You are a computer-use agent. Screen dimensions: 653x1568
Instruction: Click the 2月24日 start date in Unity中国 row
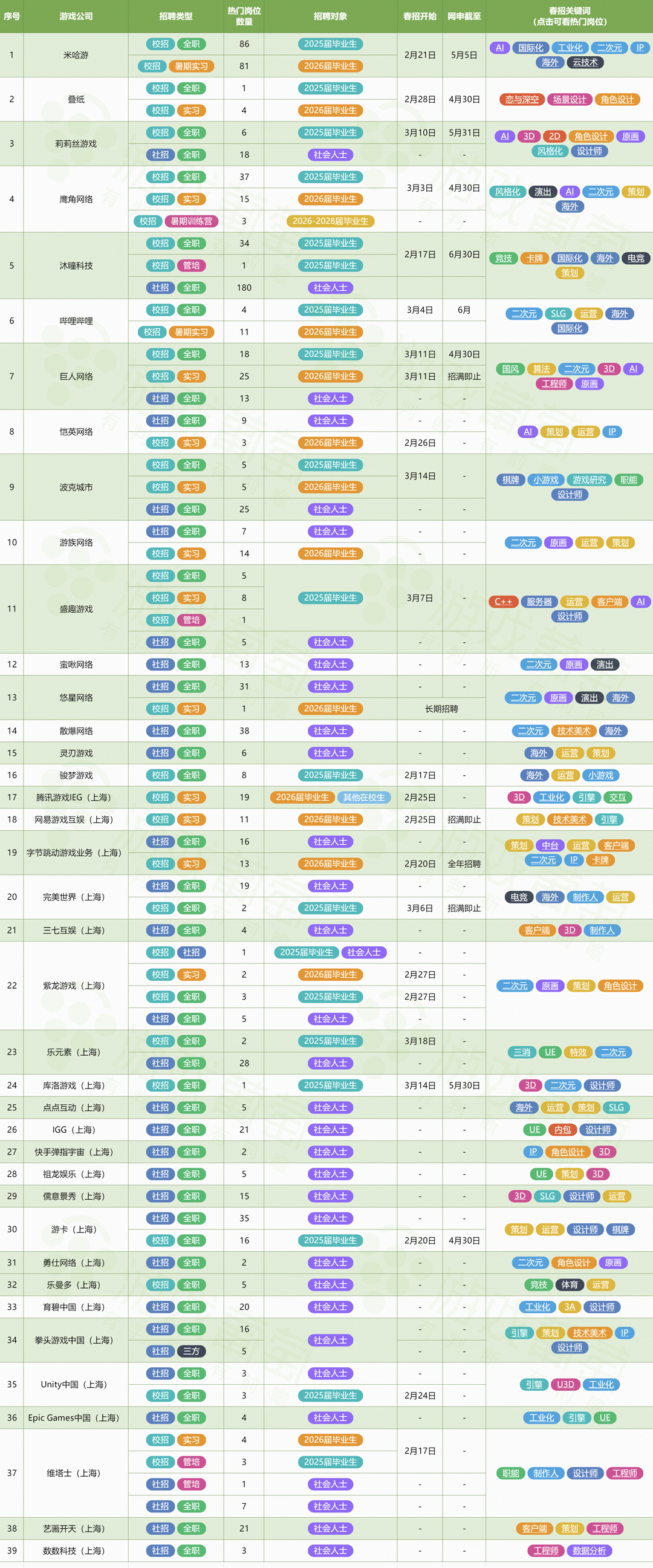(420, 1395)
